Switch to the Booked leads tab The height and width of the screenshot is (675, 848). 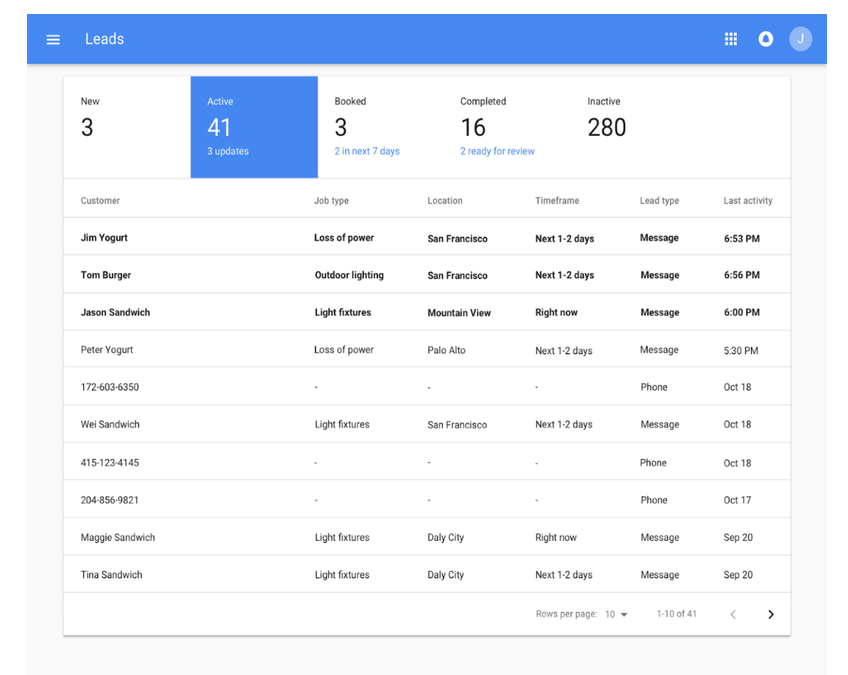tap(381, 127)
